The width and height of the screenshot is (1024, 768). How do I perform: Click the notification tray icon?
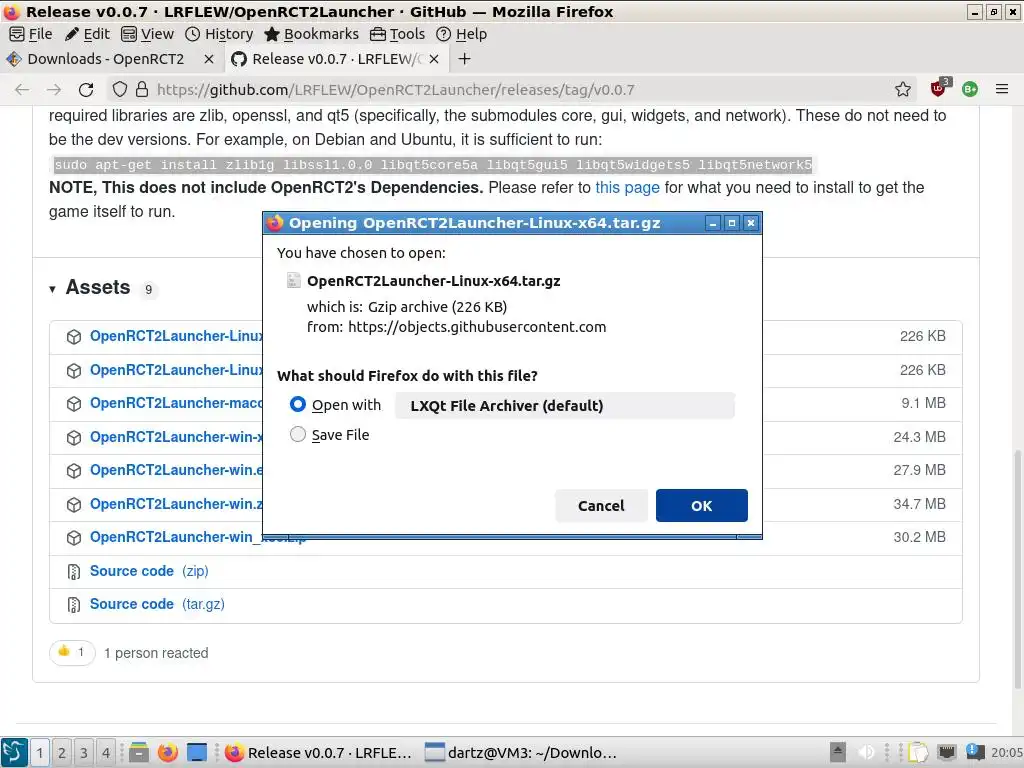click(975, 752)
